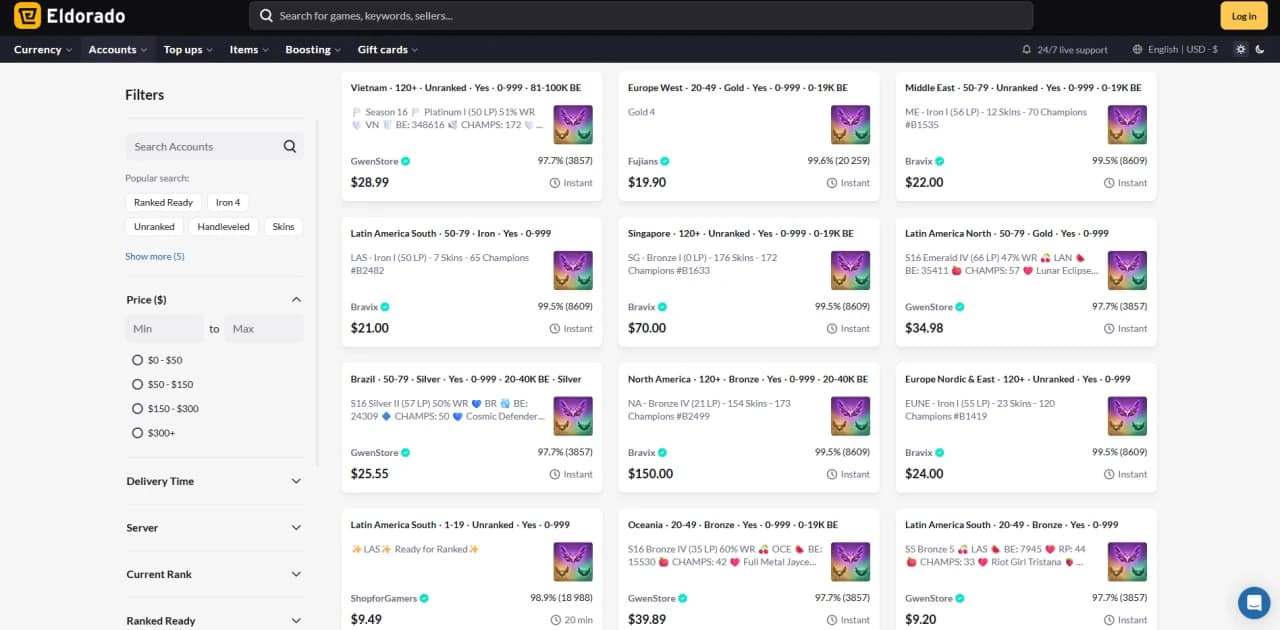Image resolution: width=1280 pixels, height=630 pixels.
Task: Focus the Search Accounts filter field
Action: 214,146
